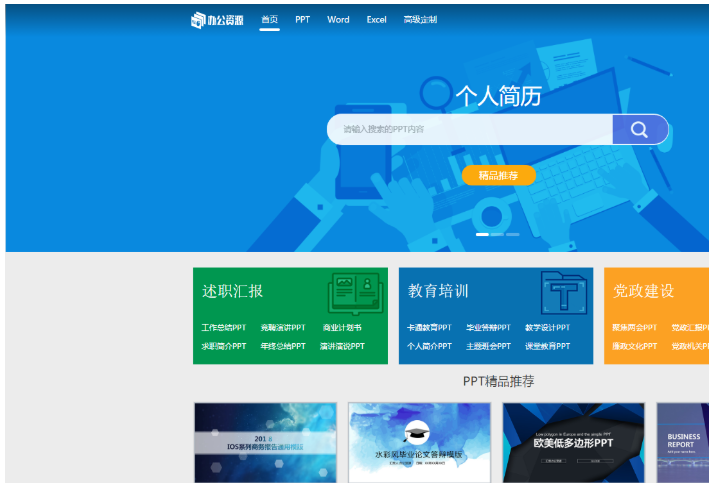Switch to the Excel navigation tab
The width and height of the screenshot is (719, 487).
pos(376,20)
